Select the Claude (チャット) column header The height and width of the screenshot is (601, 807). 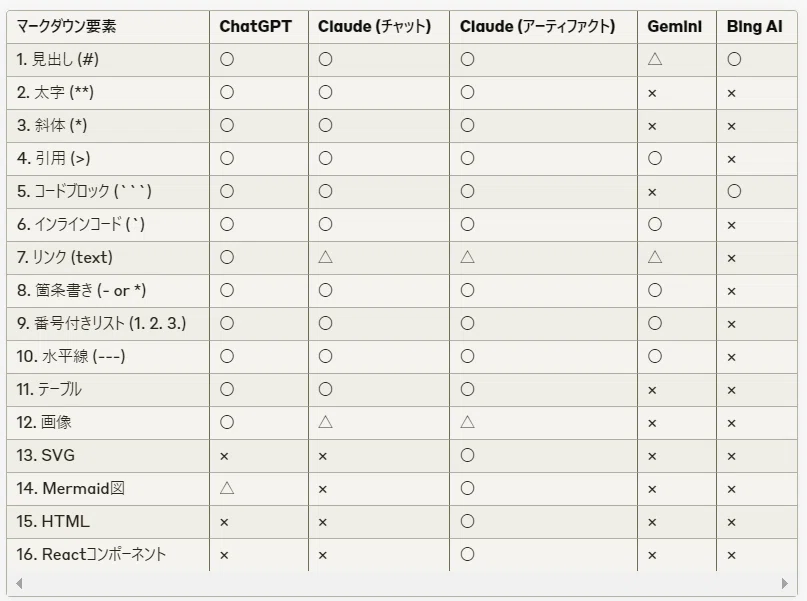coord(374,26)
